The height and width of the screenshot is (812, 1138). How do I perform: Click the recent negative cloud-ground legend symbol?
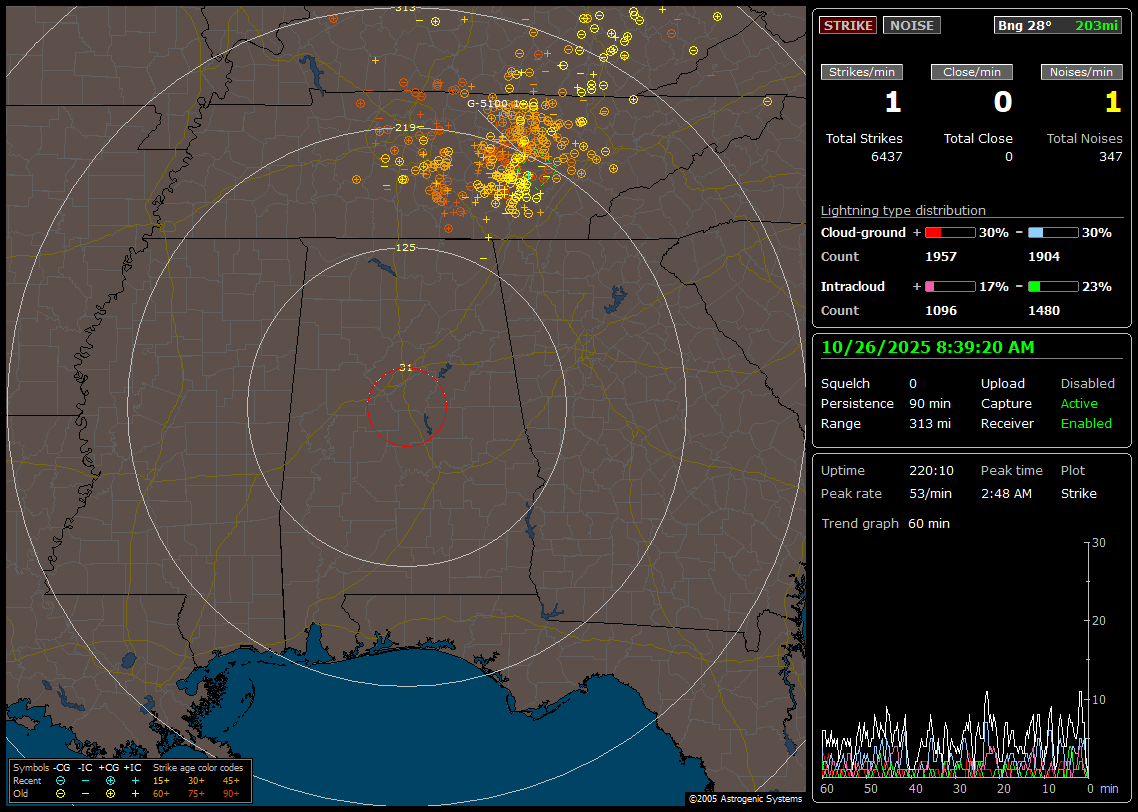pos(60,780)
